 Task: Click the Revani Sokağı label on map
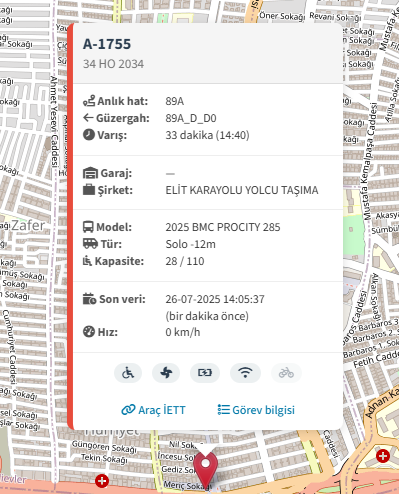[x=335, y=17]
